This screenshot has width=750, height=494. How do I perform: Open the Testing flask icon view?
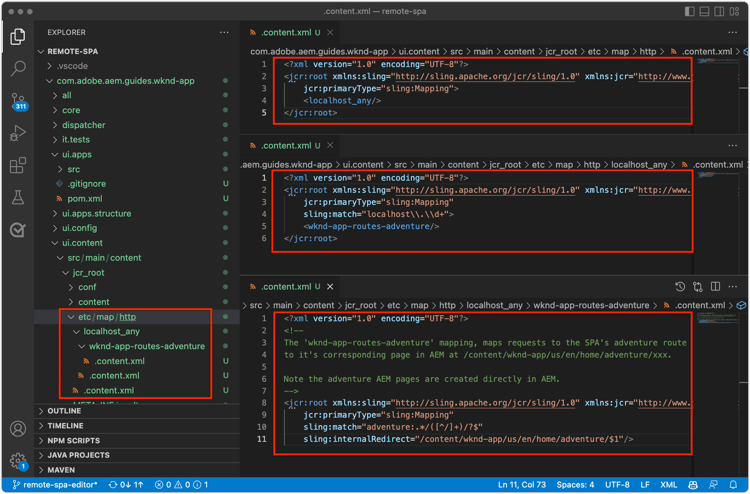tap(18, 197)
